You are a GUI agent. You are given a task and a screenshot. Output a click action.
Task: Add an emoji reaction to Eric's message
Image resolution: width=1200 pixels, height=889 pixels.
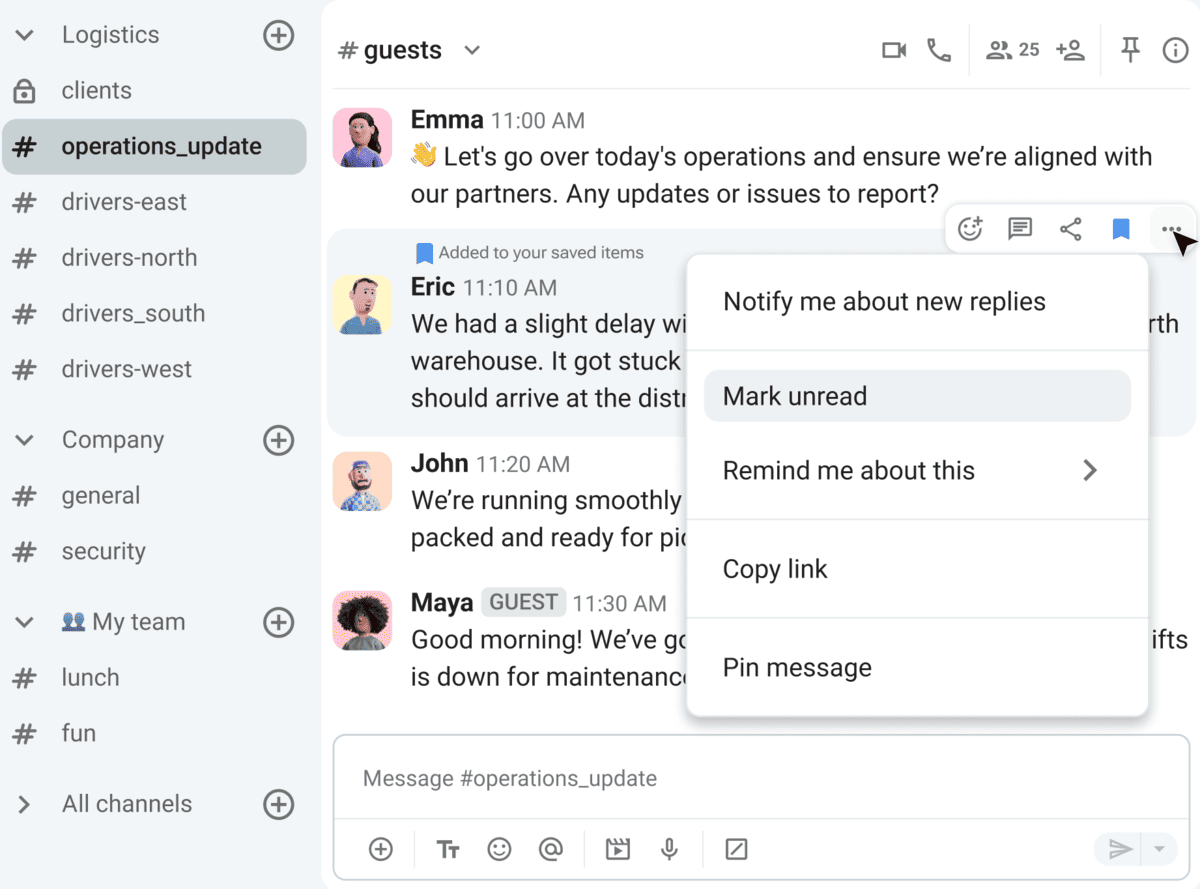[x=969, y=229]
